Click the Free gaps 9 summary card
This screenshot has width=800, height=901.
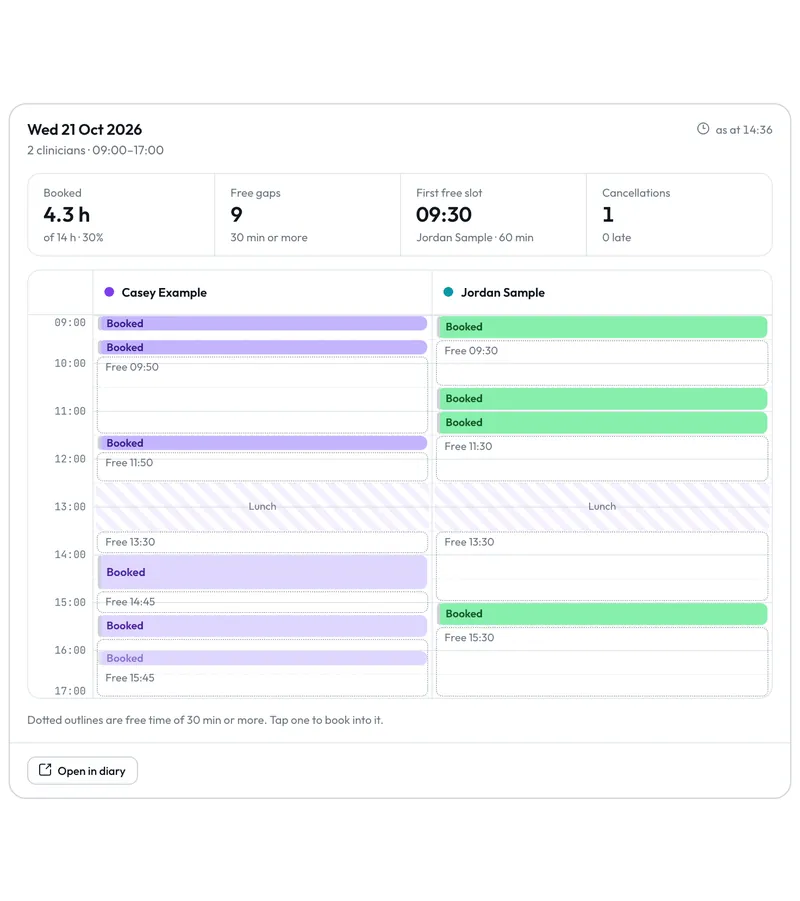click(307, 215)
